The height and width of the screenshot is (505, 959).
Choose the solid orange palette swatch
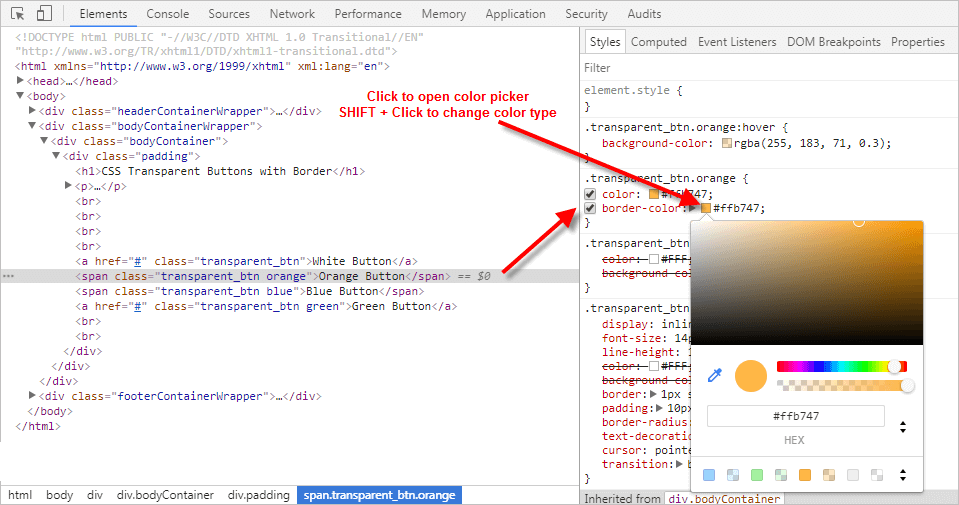[805, 475]
